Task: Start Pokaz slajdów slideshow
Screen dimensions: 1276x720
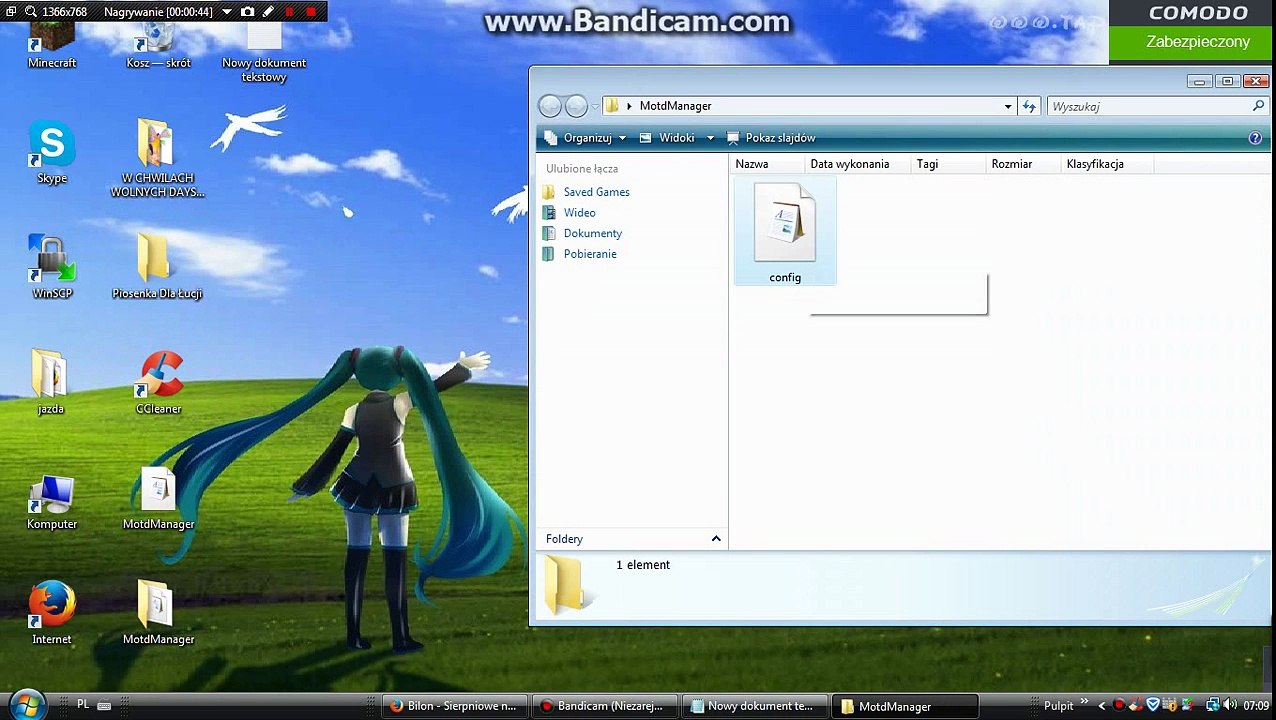Action: (x=770, y=138)
